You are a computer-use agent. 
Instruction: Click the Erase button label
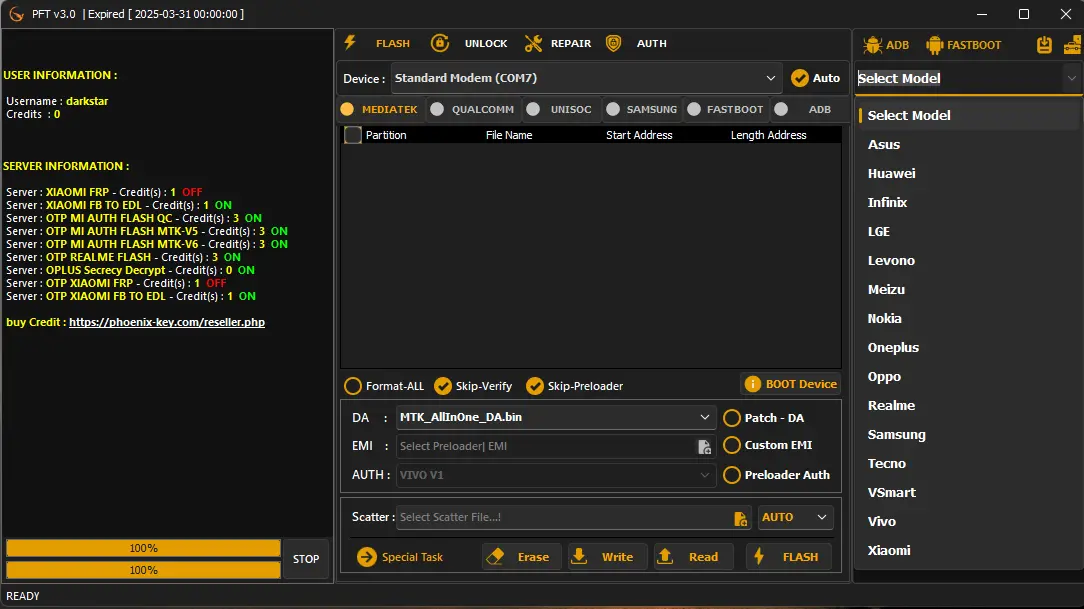point(533,556)
